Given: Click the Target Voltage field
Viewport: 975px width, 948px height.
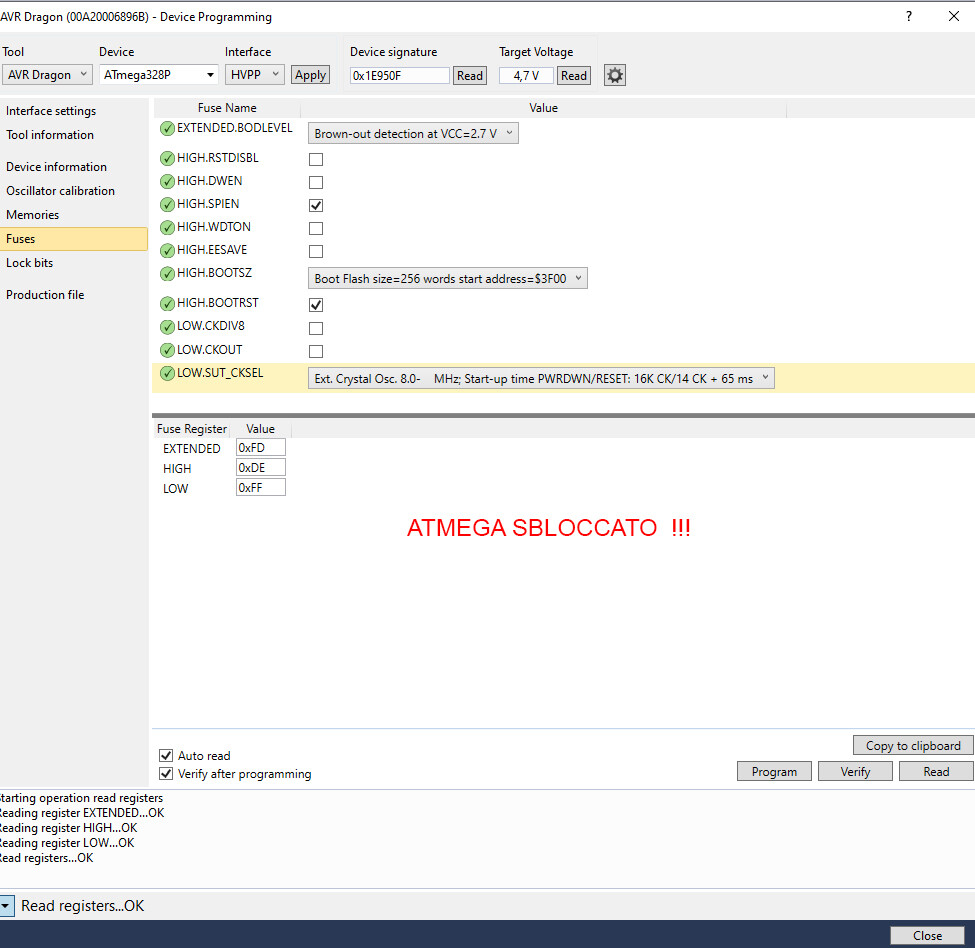Looking at the screenshot, I should coord(526,76).
